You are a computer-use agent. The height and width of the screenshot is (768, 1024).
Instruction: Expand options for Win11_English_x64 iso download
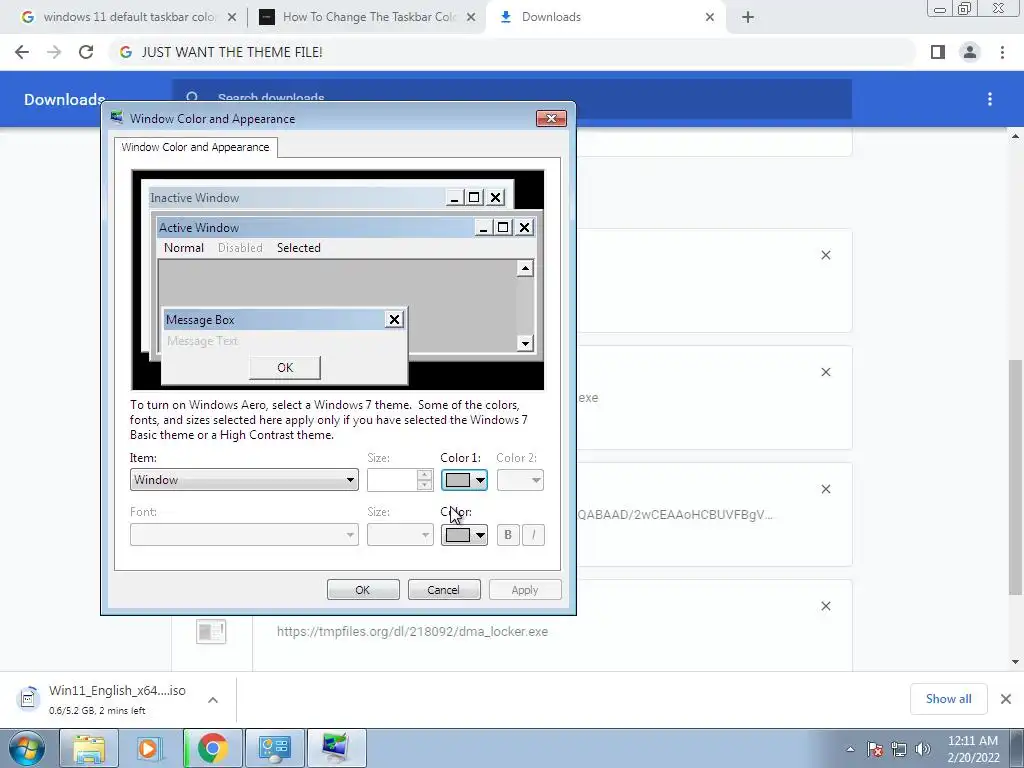213,699
